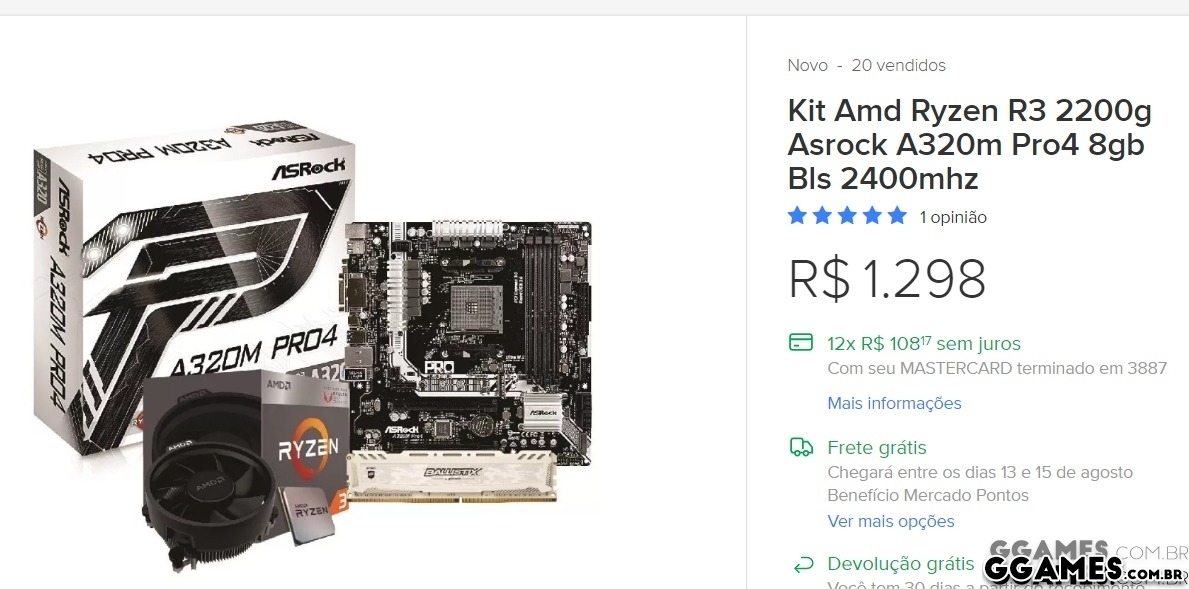Click the free return arrow icon
Screen dimensions: 1189x589
pos(802,565)
